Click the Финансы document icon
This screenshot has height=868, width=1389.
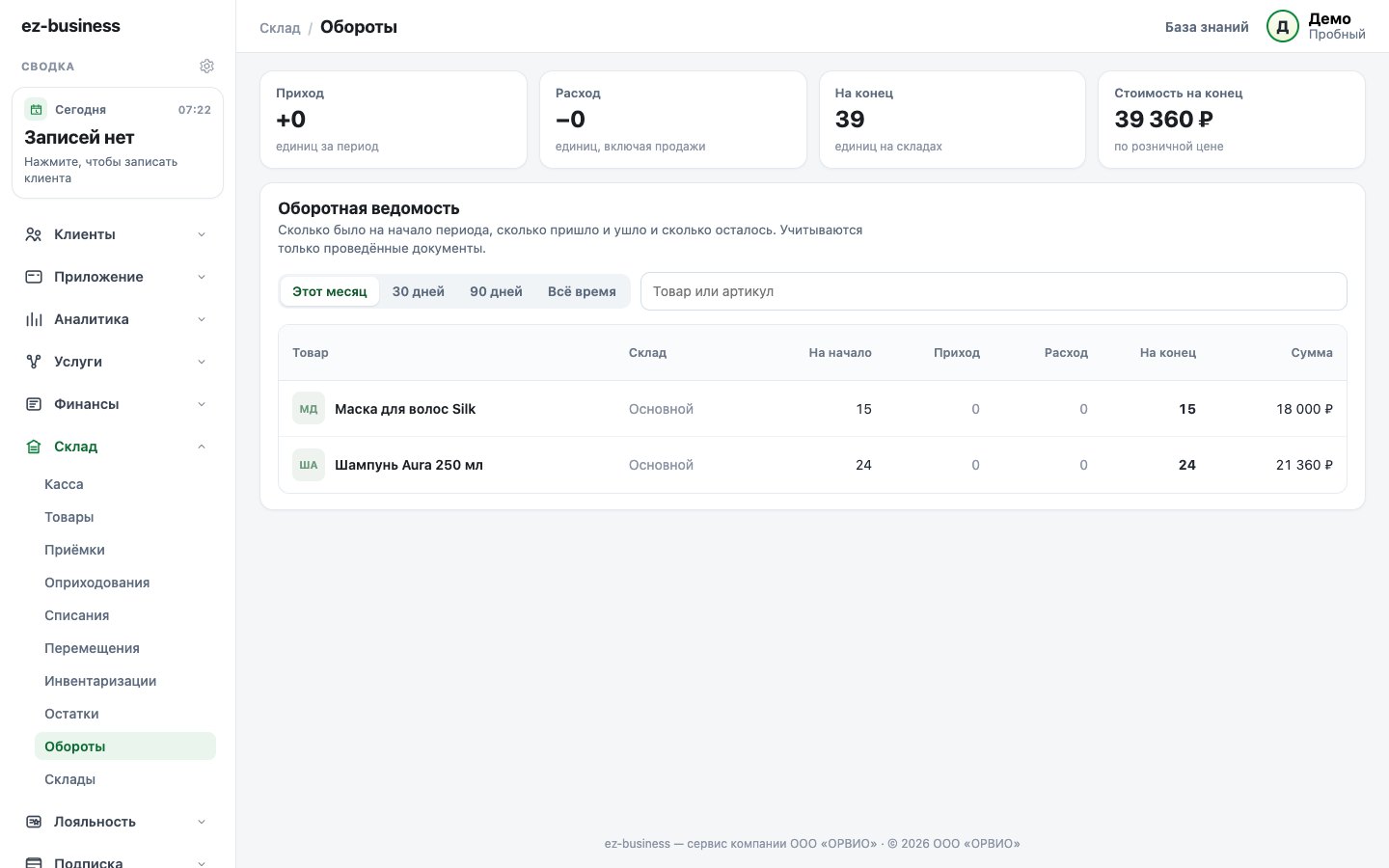(34, 404)
